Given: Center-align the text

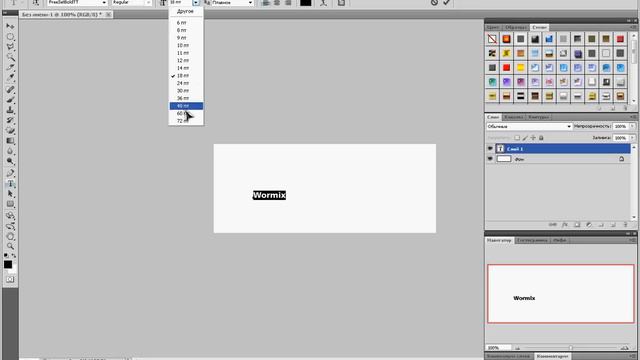Looking at the screenshot, I should [277, 2].
